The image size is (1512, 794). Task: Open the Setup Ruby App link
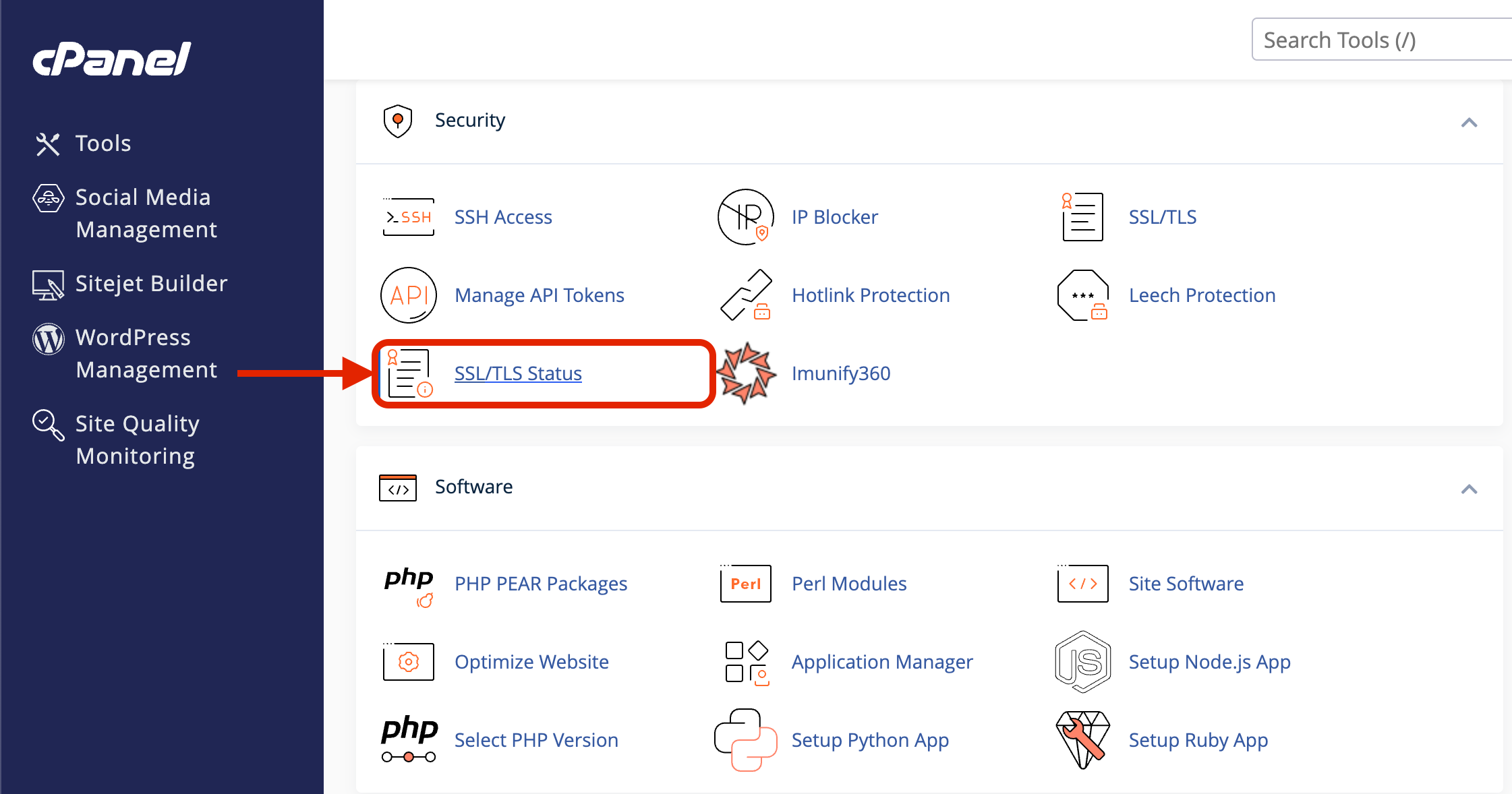[1198, 740]
